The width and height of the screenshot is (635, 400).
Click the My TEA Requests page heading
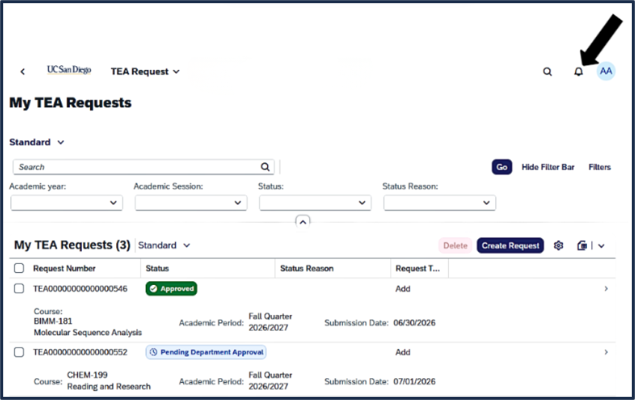[70, 103]
